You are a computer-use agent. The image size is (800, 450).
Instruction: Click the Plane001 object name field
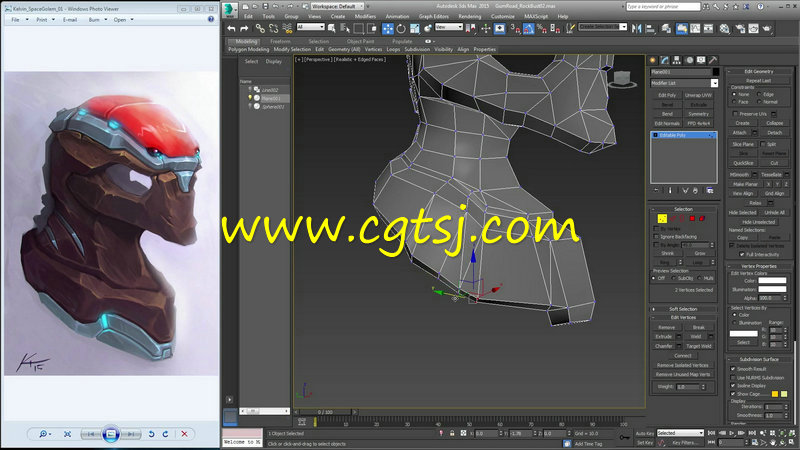(680, 72)
